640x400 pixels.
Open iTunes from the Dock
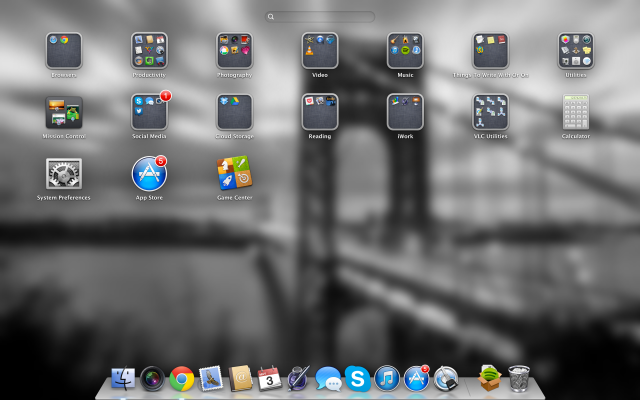pos(387,379)
